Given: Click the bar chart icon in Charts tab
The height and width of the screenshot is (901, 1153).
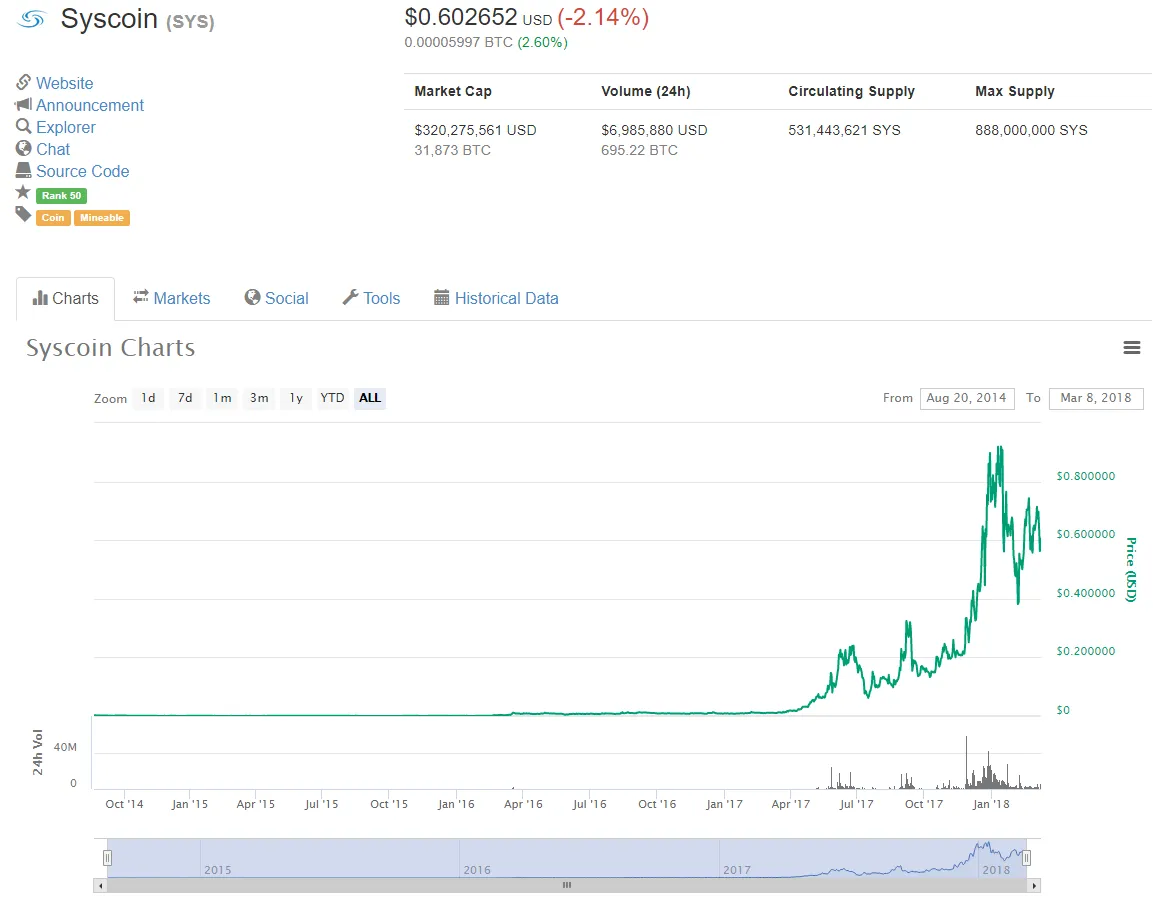Looking at the screenshot, I should pos(40,298).
